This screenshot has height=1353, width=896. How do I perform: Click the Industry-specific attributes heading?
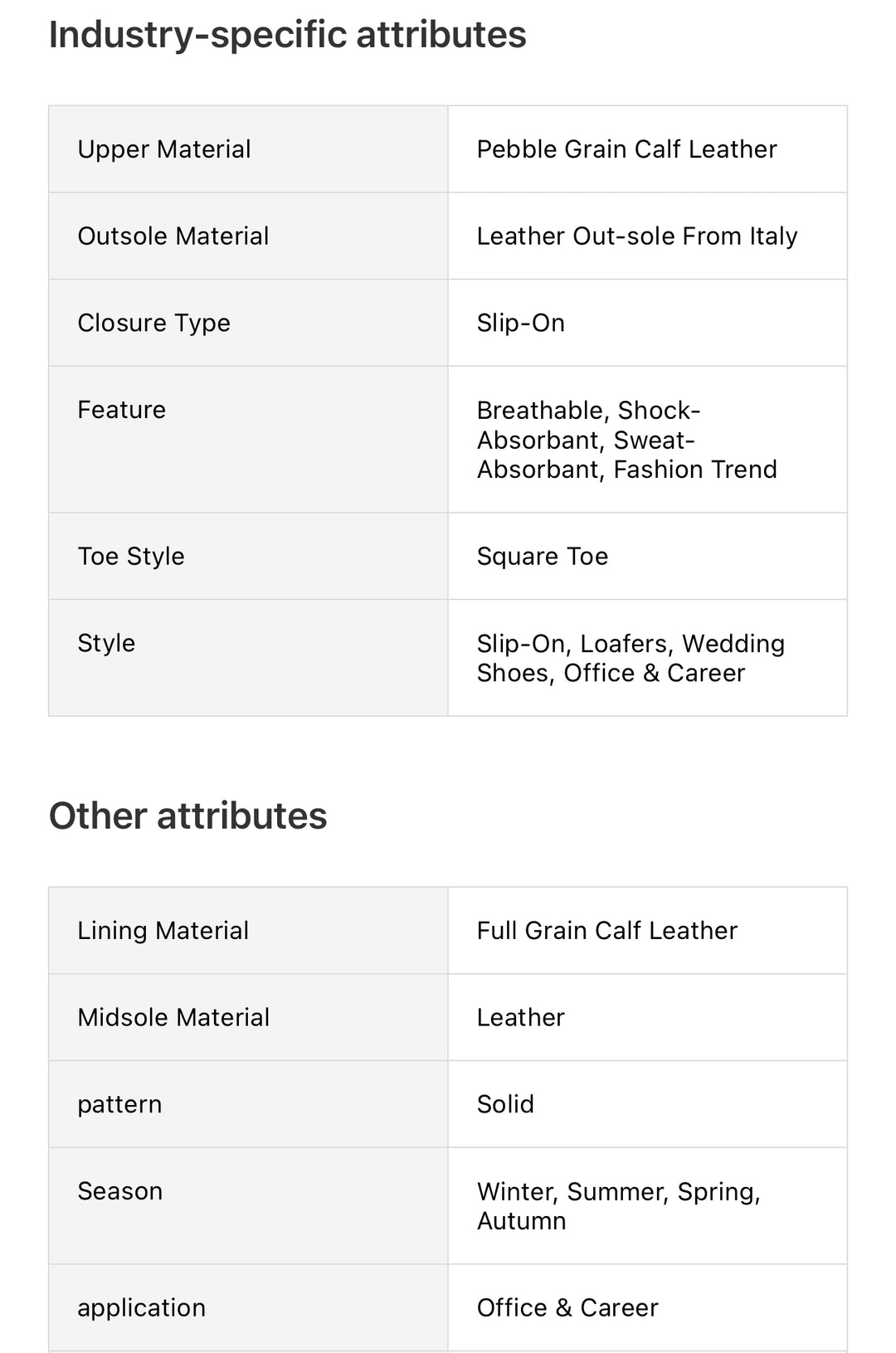287,35
